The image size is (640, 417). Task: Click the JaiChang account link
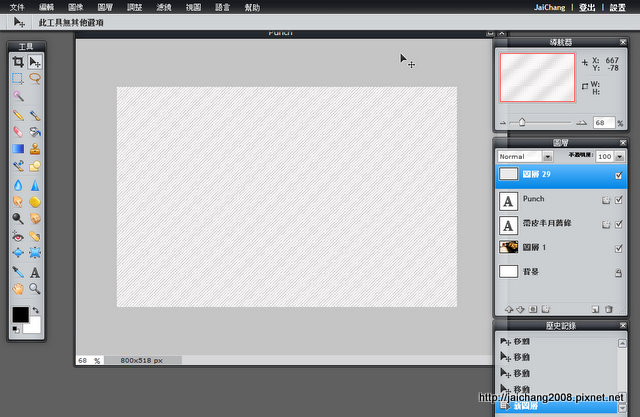(x=549, y=7)
